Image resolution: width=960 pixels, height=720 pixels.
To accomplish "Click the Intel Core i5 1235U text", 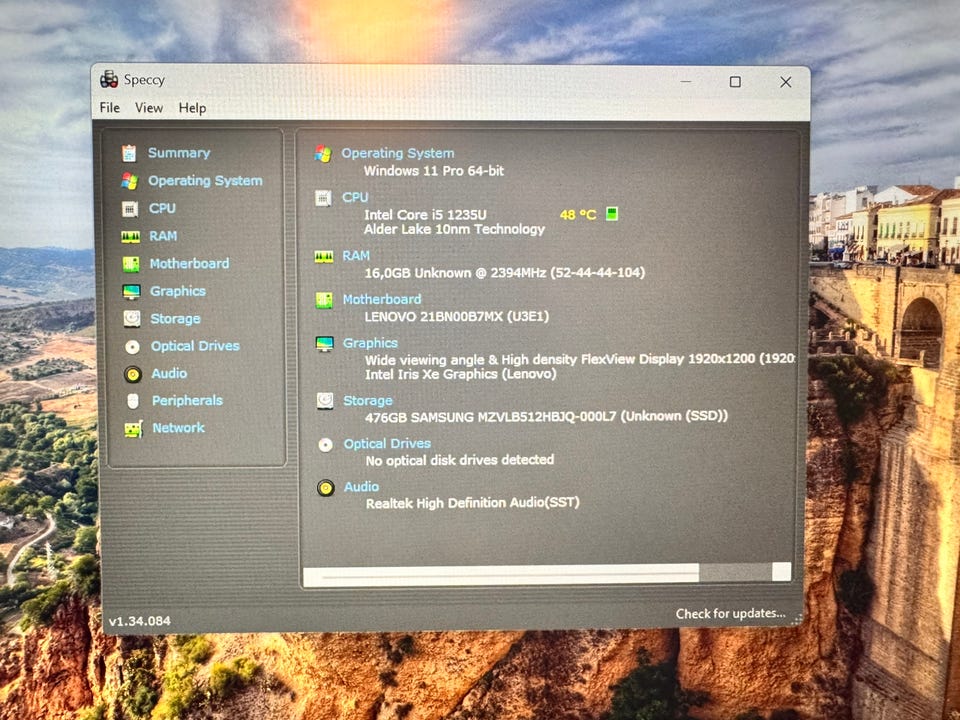I will [425, 215].
